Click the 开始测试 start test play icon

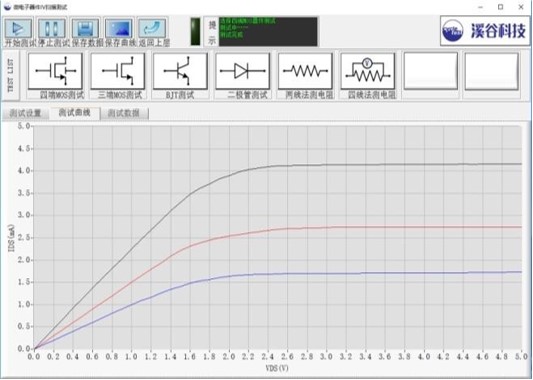coord(19,28)
